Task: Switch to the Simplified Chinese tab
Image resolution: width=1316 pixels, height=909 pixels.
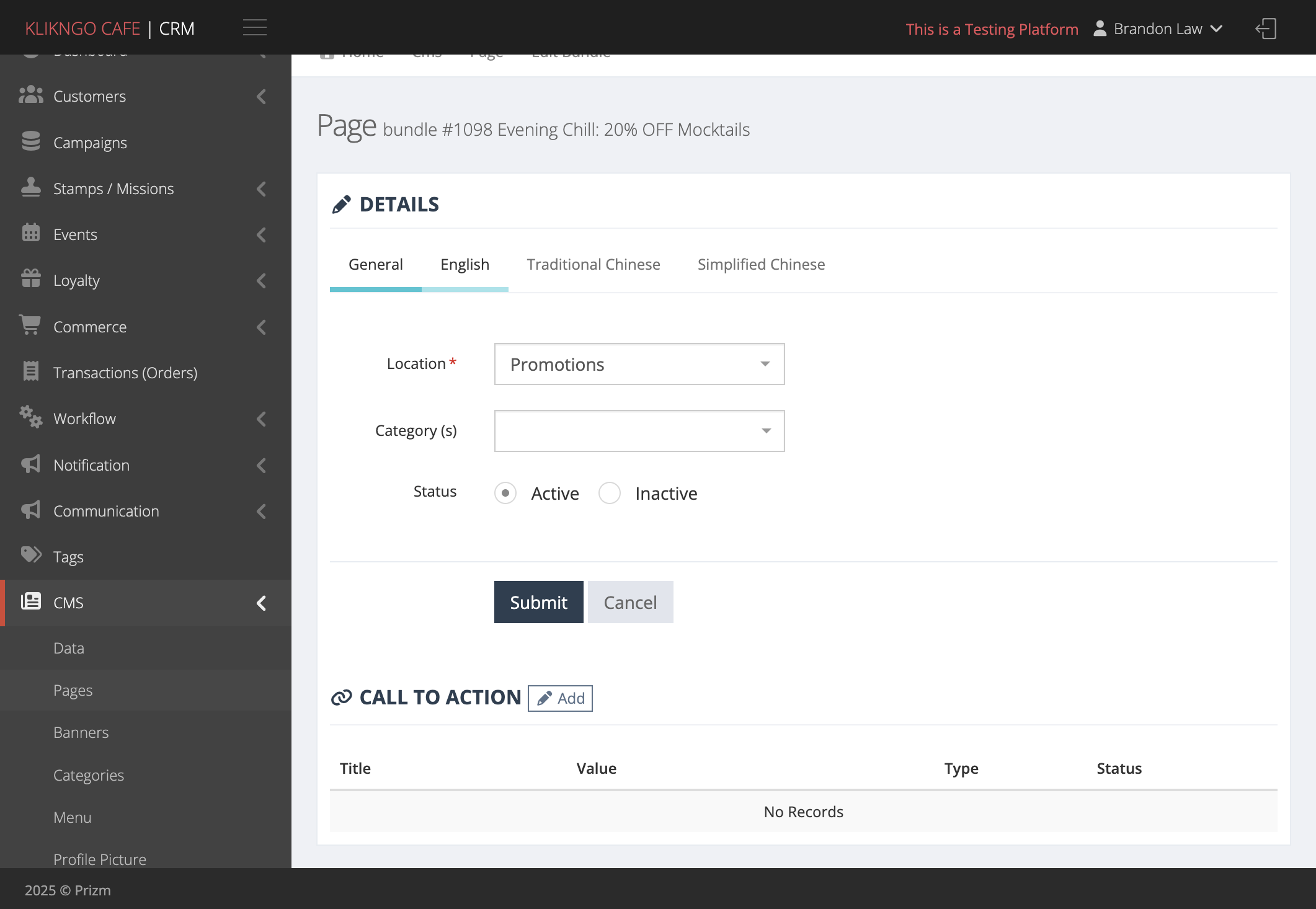Action: (762, 264)
